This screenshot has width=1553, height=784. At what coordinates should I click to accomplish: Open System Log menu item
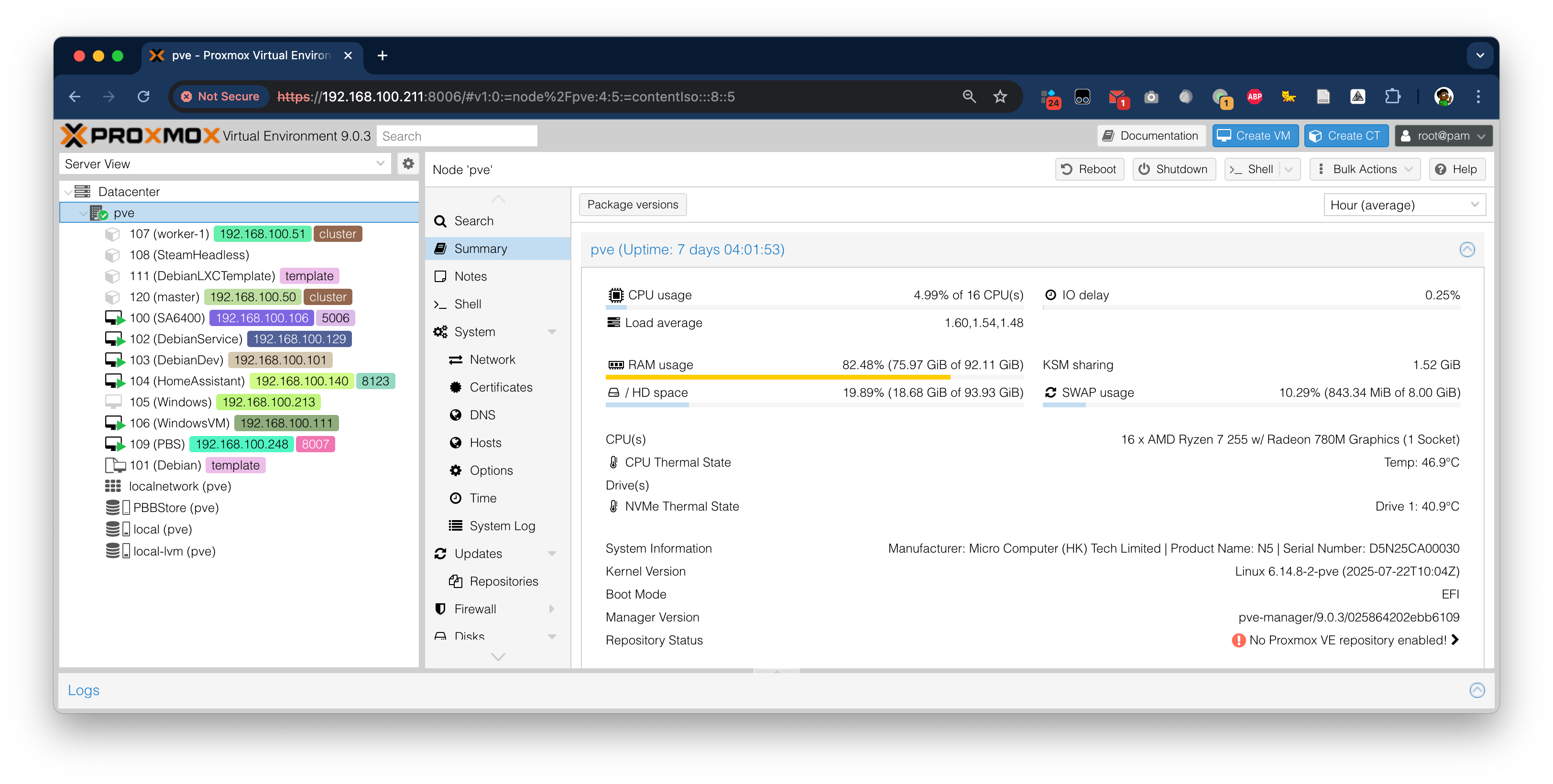pyautogui.click(x=498, y=526)
